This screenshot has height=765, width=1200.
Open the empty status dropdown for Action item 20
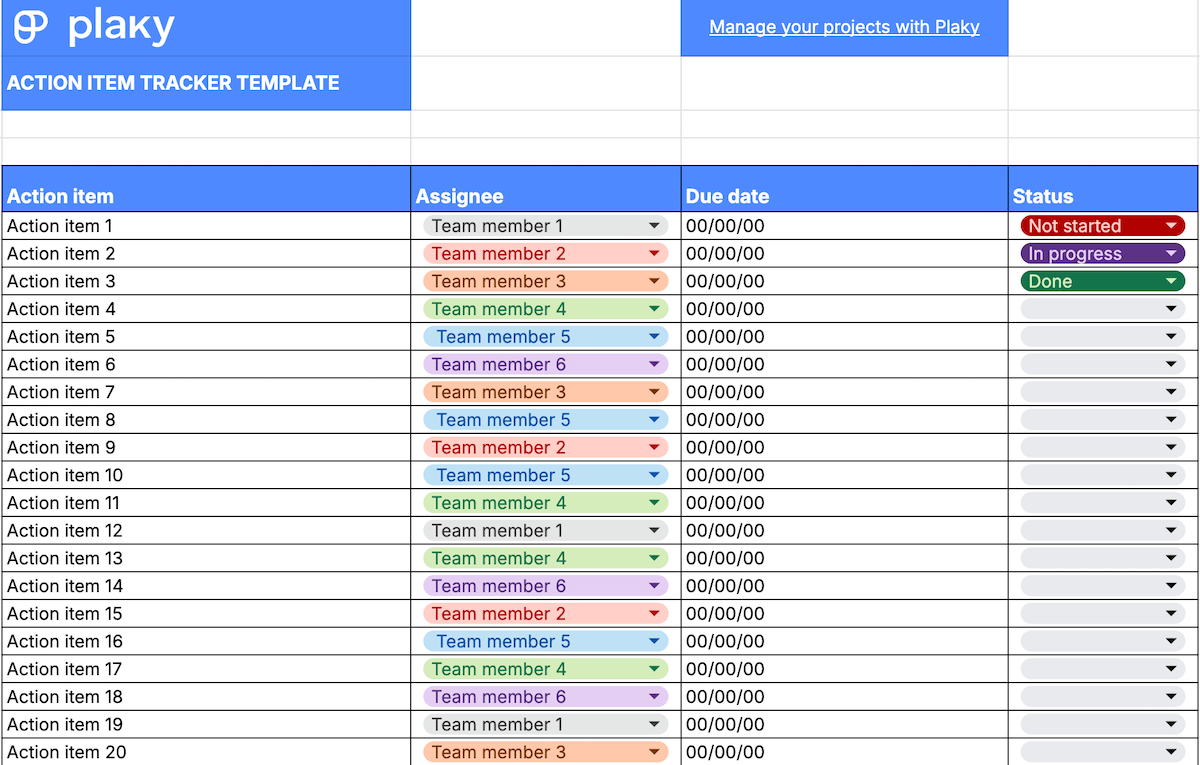point(1102,752)
